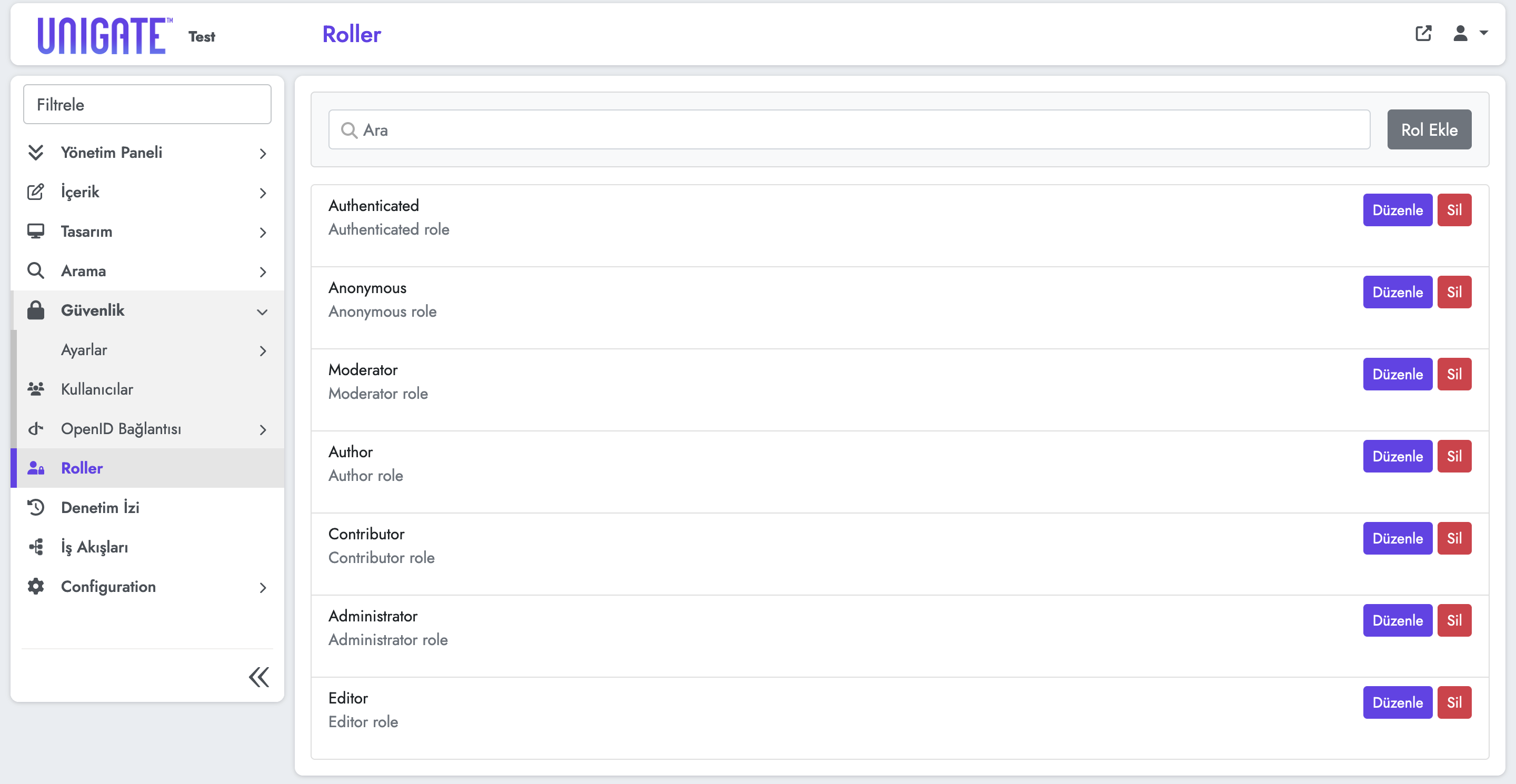Screen dimensions: 1516x784
Task: Click the Arama magnifier icon in sidebar
Action: coord(36,270)
